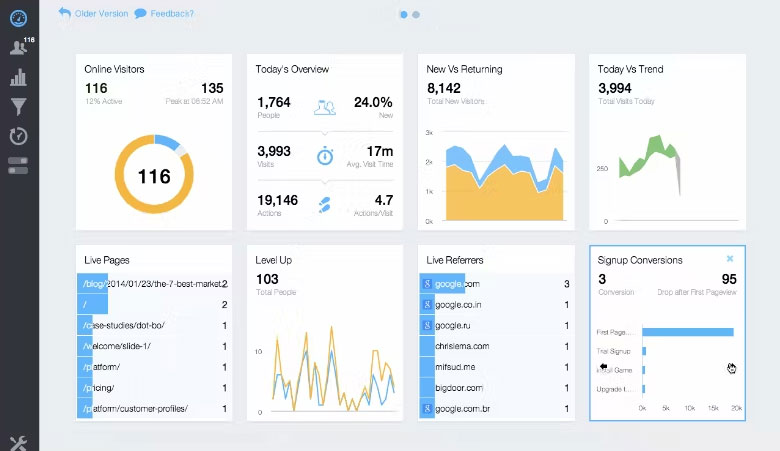Click the Signup Conversions widget title
Viewport: 780px width, 451px height.
[x=640, y=260]
